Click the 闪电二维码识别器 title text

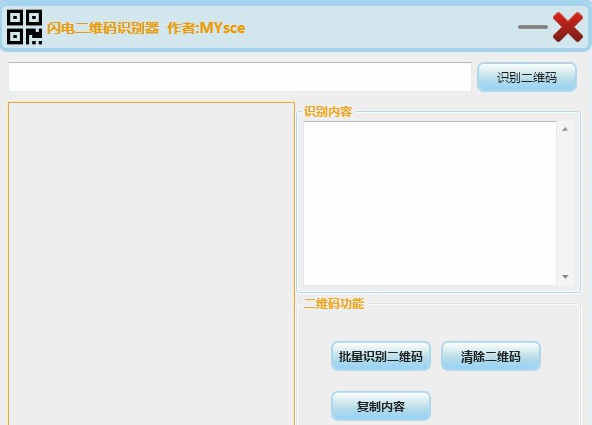click(103, 28)
